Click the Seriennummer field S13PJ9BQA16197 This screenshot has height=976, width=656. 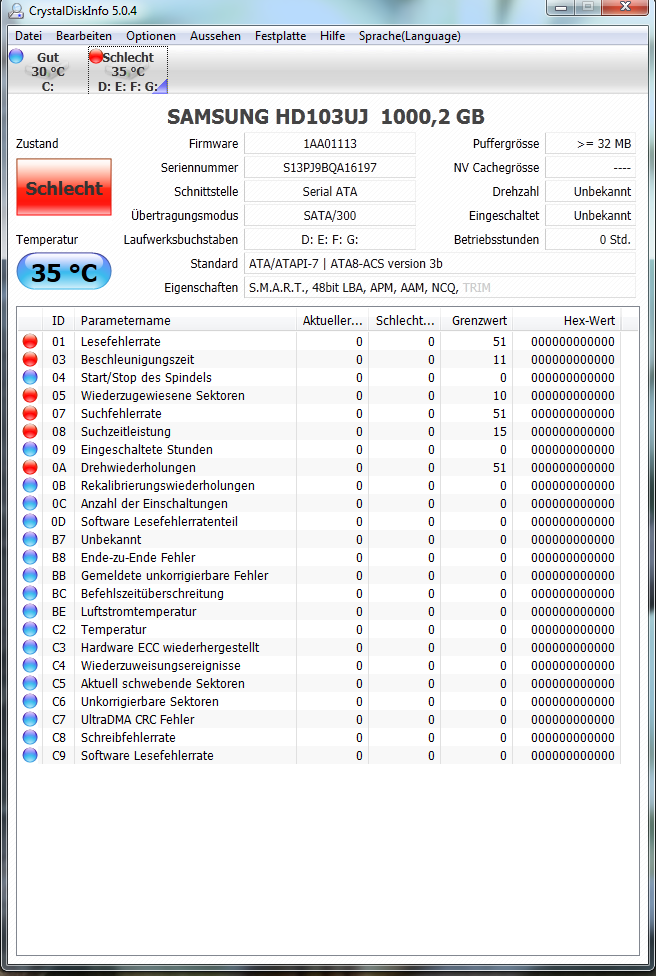click(x=330, y=167)
